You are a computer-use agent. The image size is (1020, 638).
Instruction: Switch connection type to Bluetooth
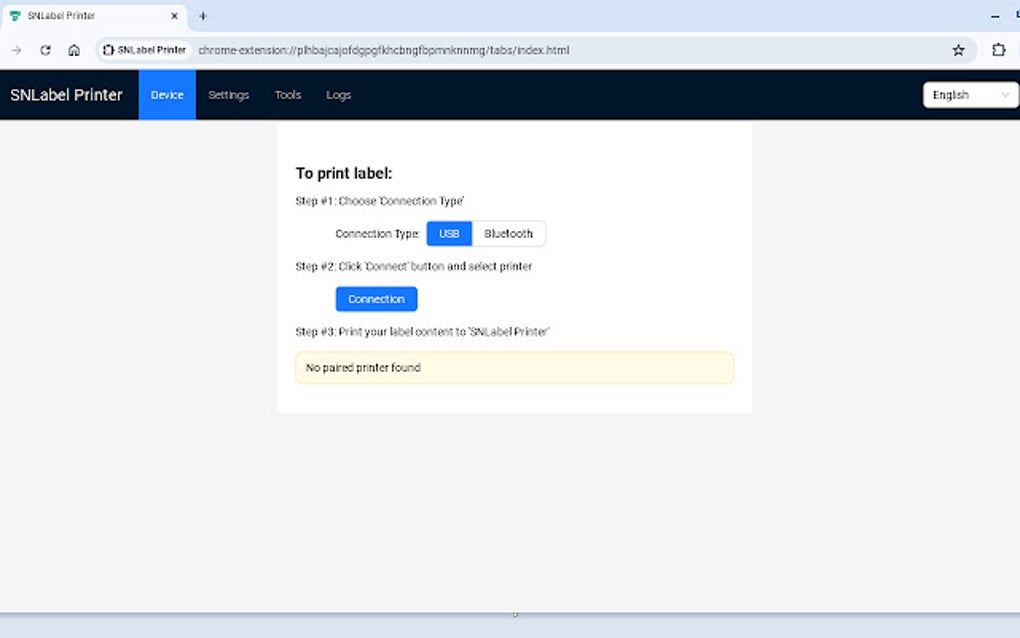[509, 233]
